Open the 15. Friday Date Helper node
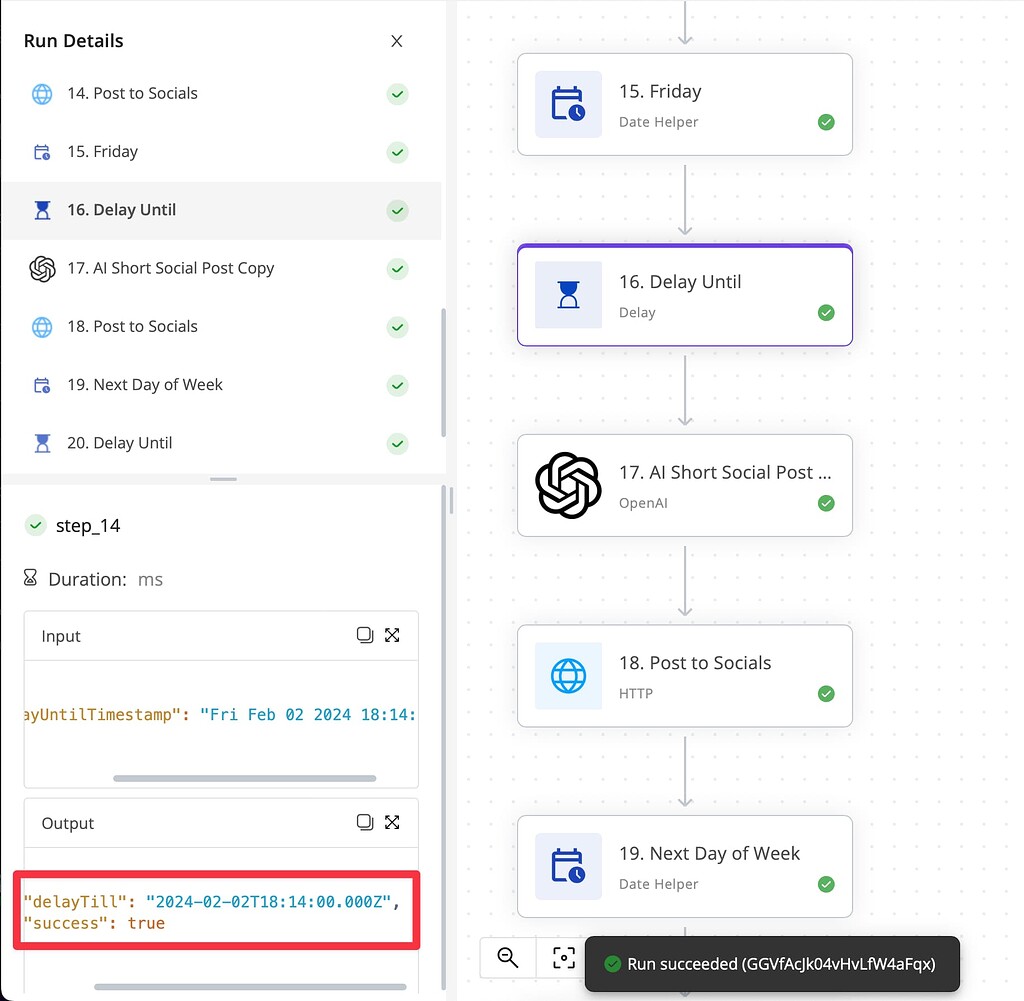 coord(684,104)
